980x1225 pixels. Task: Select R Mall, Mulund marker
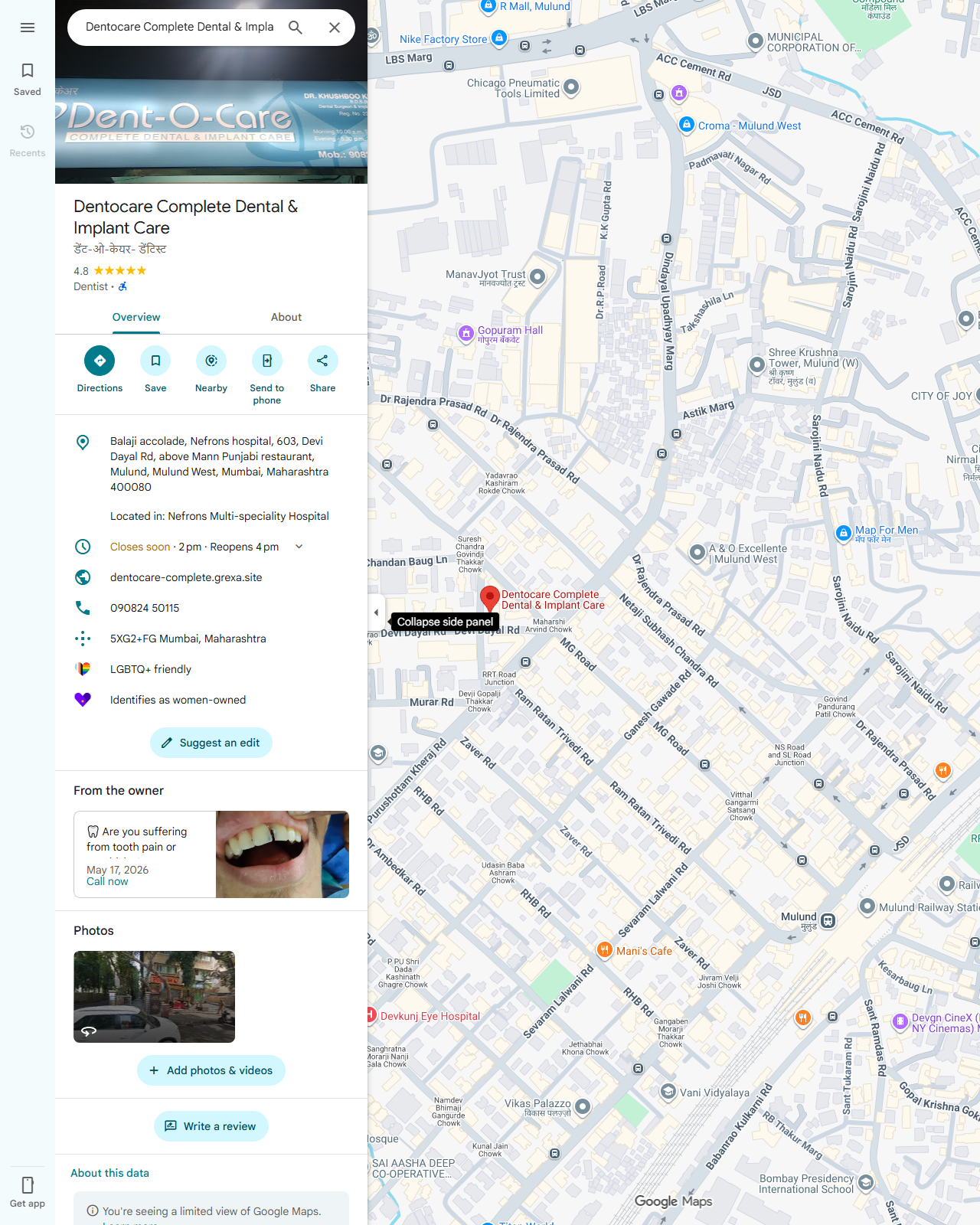pos(488,6)
